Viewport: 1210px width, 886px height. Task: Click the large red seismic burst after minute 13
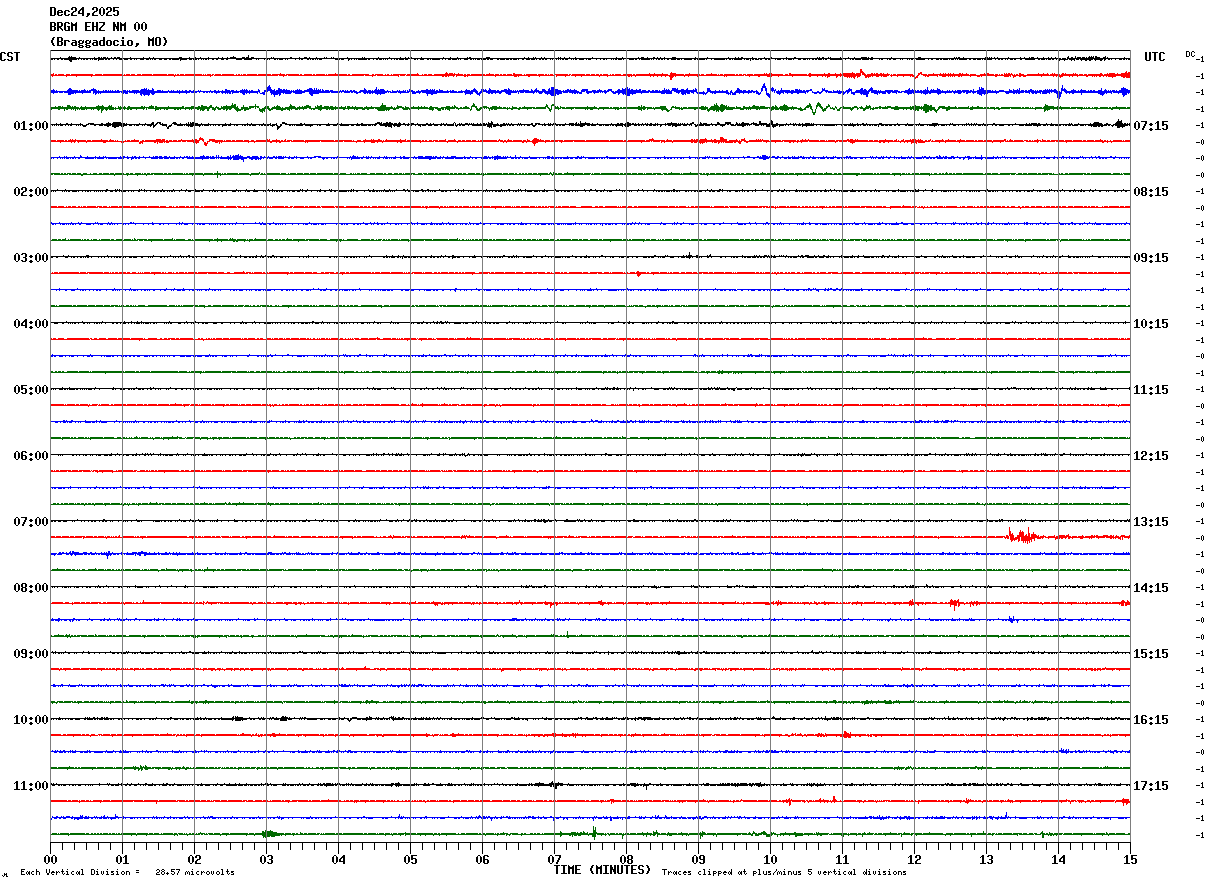1022,536
